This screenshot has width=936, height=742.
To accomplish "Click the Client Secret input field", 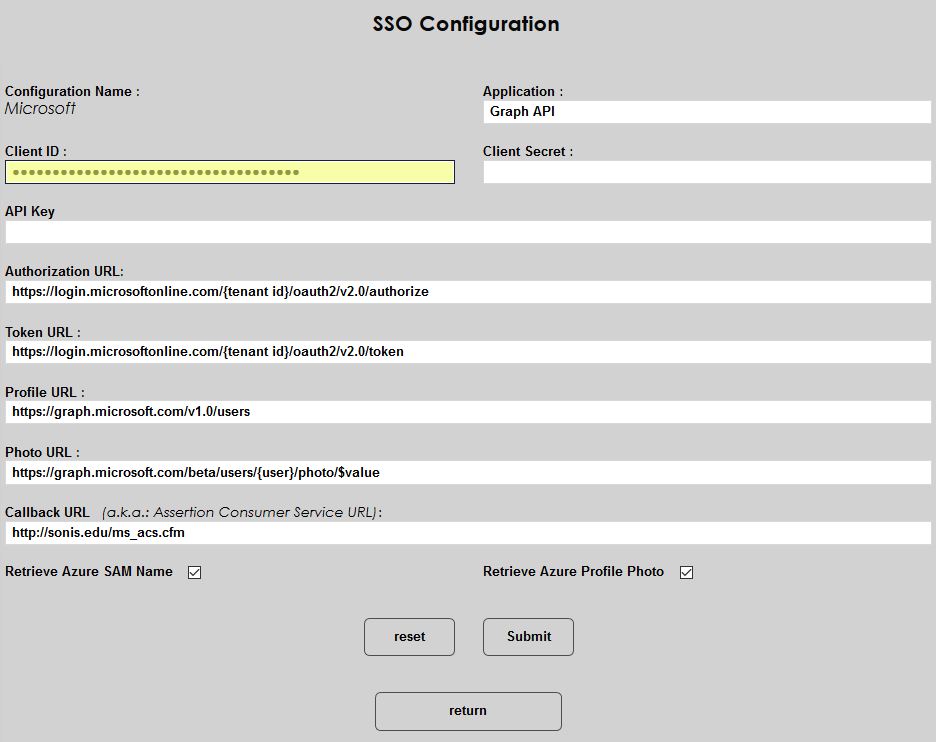I will pos(706,172).
